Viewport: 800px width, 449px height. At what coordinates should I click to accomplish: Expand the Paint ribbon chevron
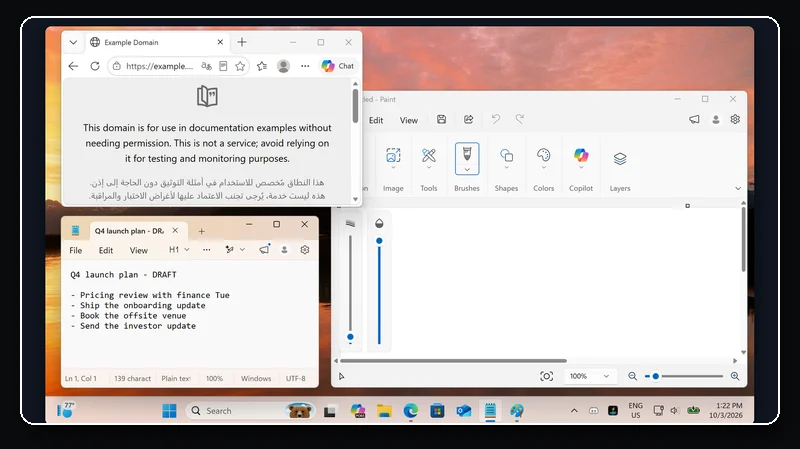click(x=738, y=188)
